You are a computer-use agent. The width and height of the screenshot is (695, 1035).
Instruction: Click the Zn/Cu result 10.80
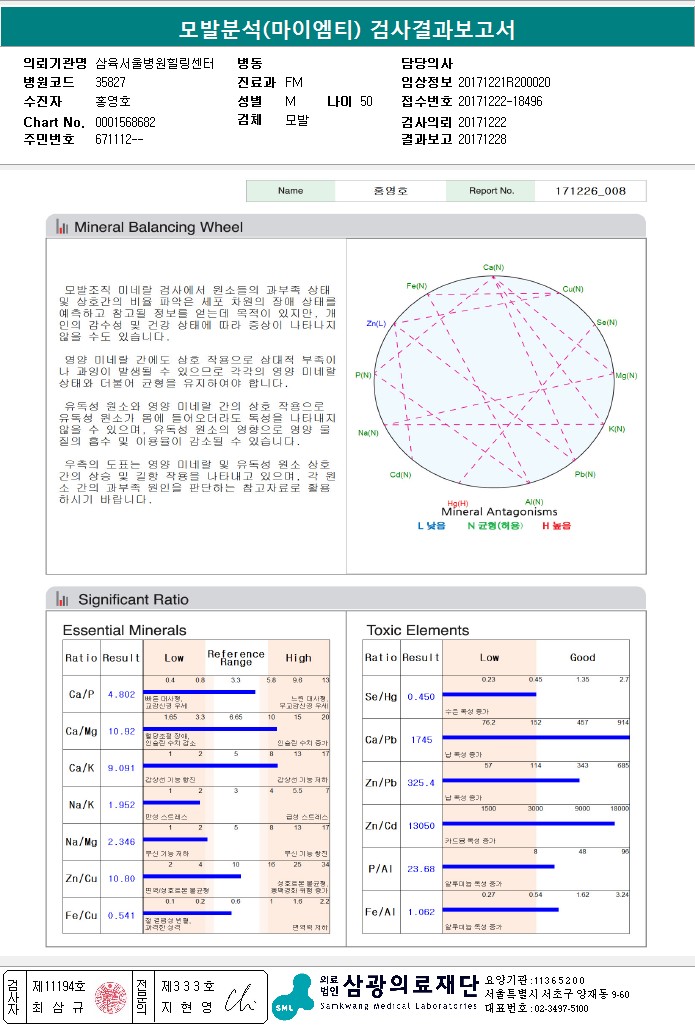pyautogui.click(x=121, y=879)
